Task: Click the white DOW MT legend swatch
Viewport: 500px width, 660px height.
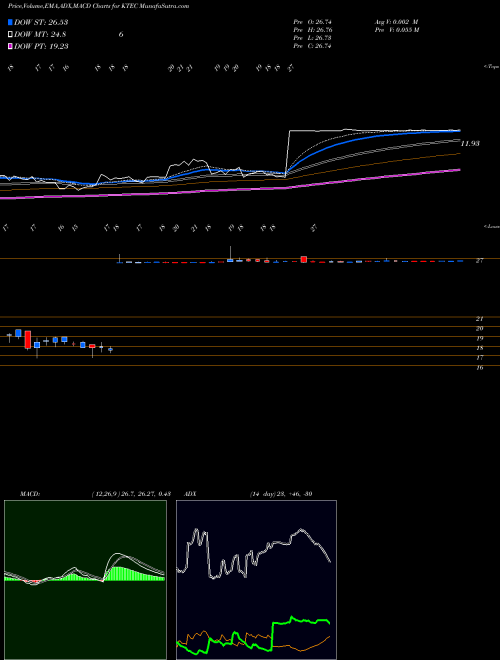Action: (11, 35)
